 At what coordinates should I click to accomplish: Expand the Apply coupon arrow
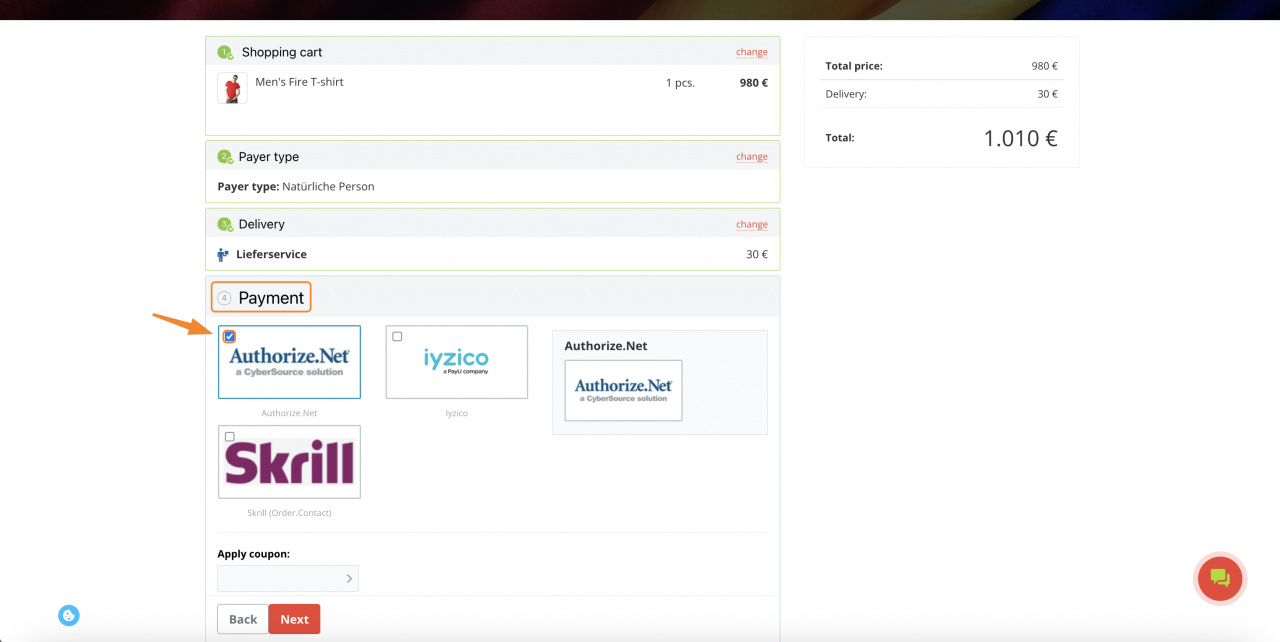pyautogui.click(x=350, y=578)
